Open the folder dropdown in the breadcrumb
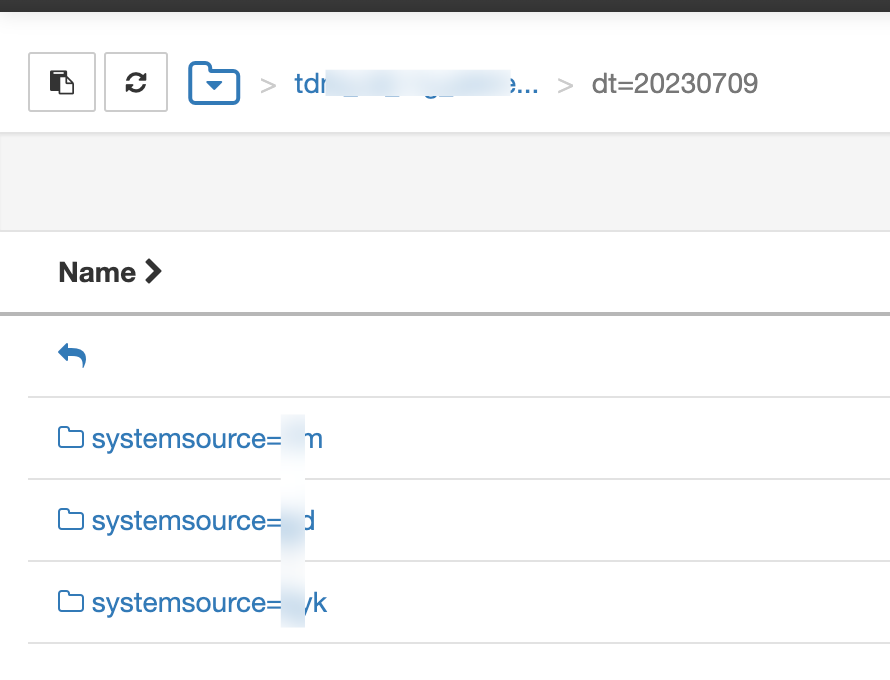Image resolution: width=890 pixels, height=680 pixels. tap(214, 83)
